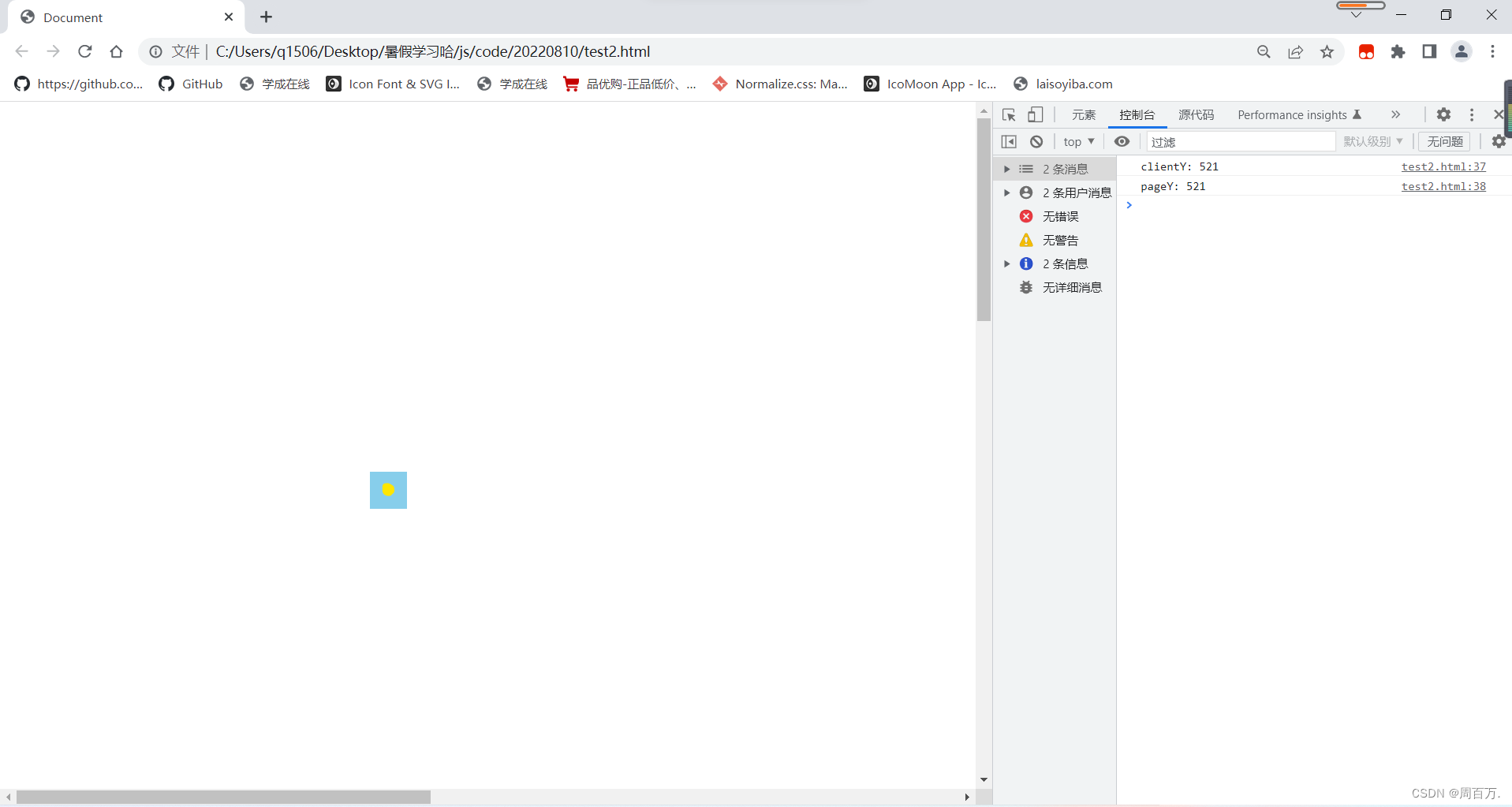Open the zoom magnifier in the address bar

(1264, 51)
